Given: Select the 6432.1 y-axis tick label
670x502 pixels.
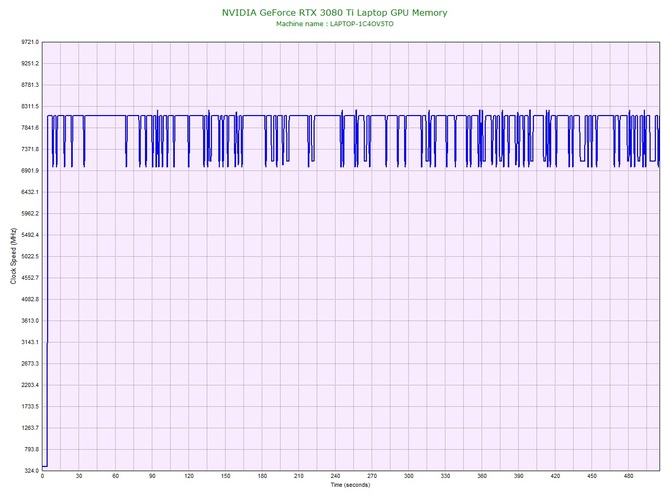Looking at the screenshot, I should click(x=30, y=192).
